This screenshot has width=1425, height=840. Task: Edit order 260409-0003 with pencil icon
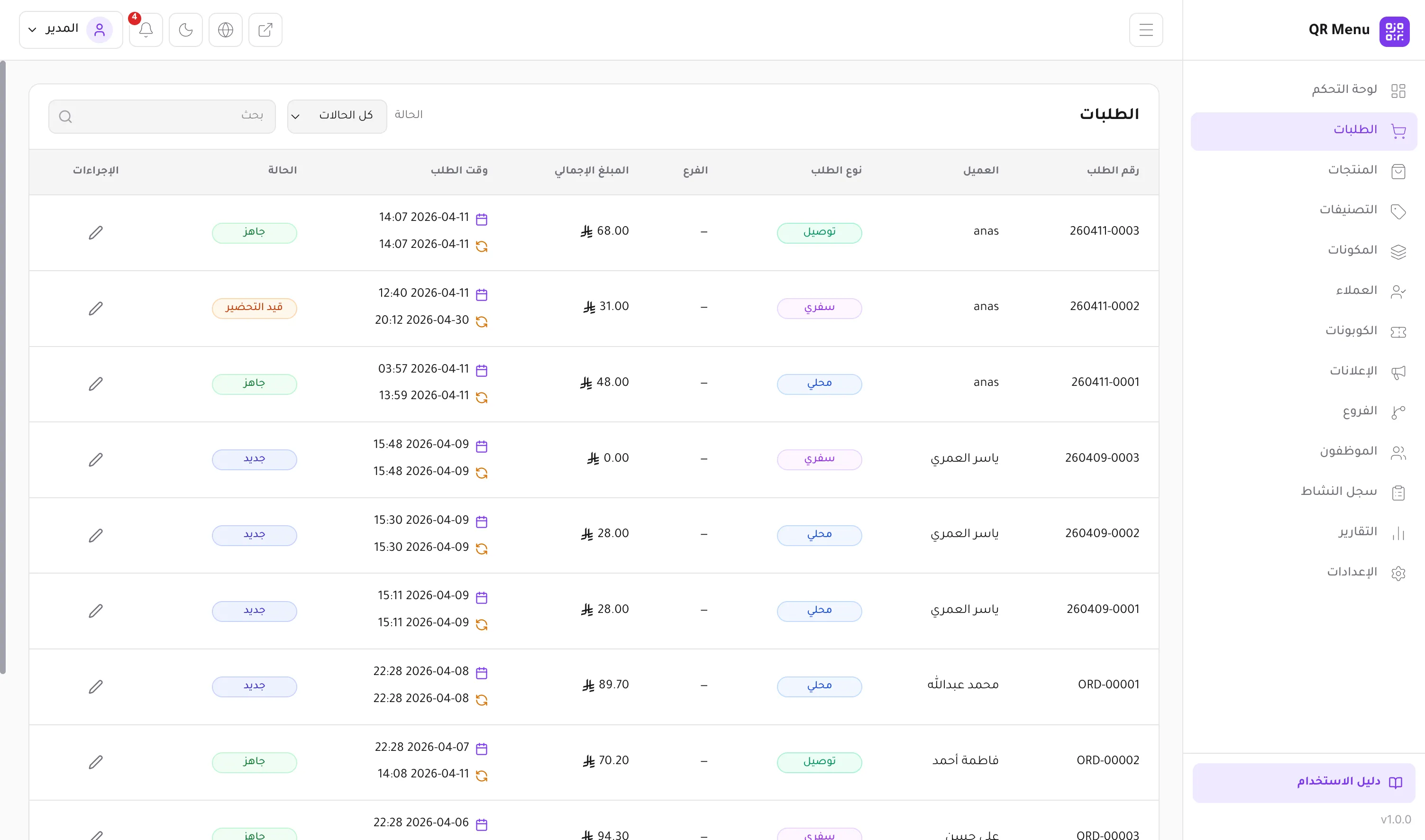96,460
